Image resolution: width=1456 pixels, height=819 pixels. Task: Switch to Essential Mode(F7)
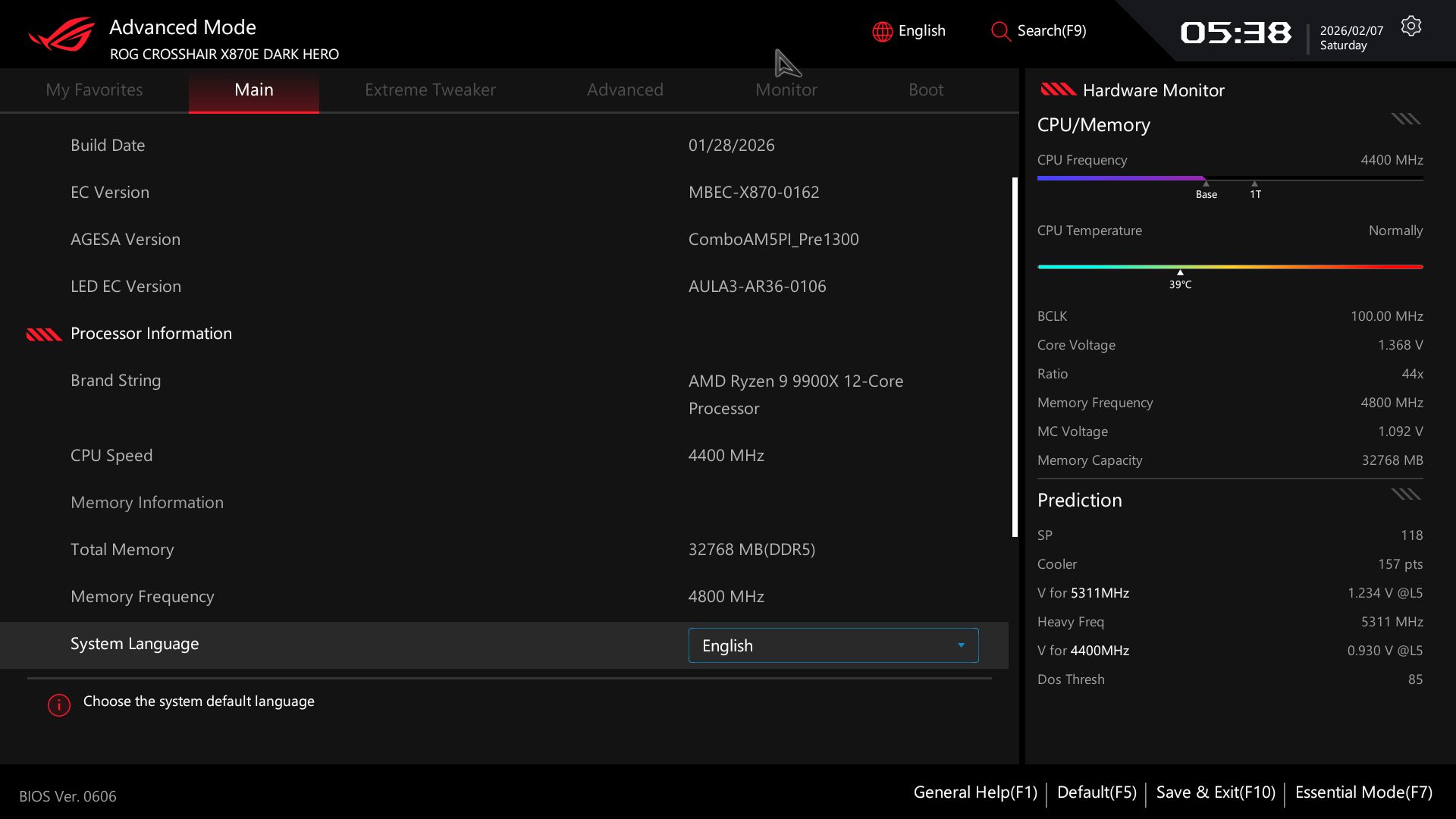point(1363,792)
